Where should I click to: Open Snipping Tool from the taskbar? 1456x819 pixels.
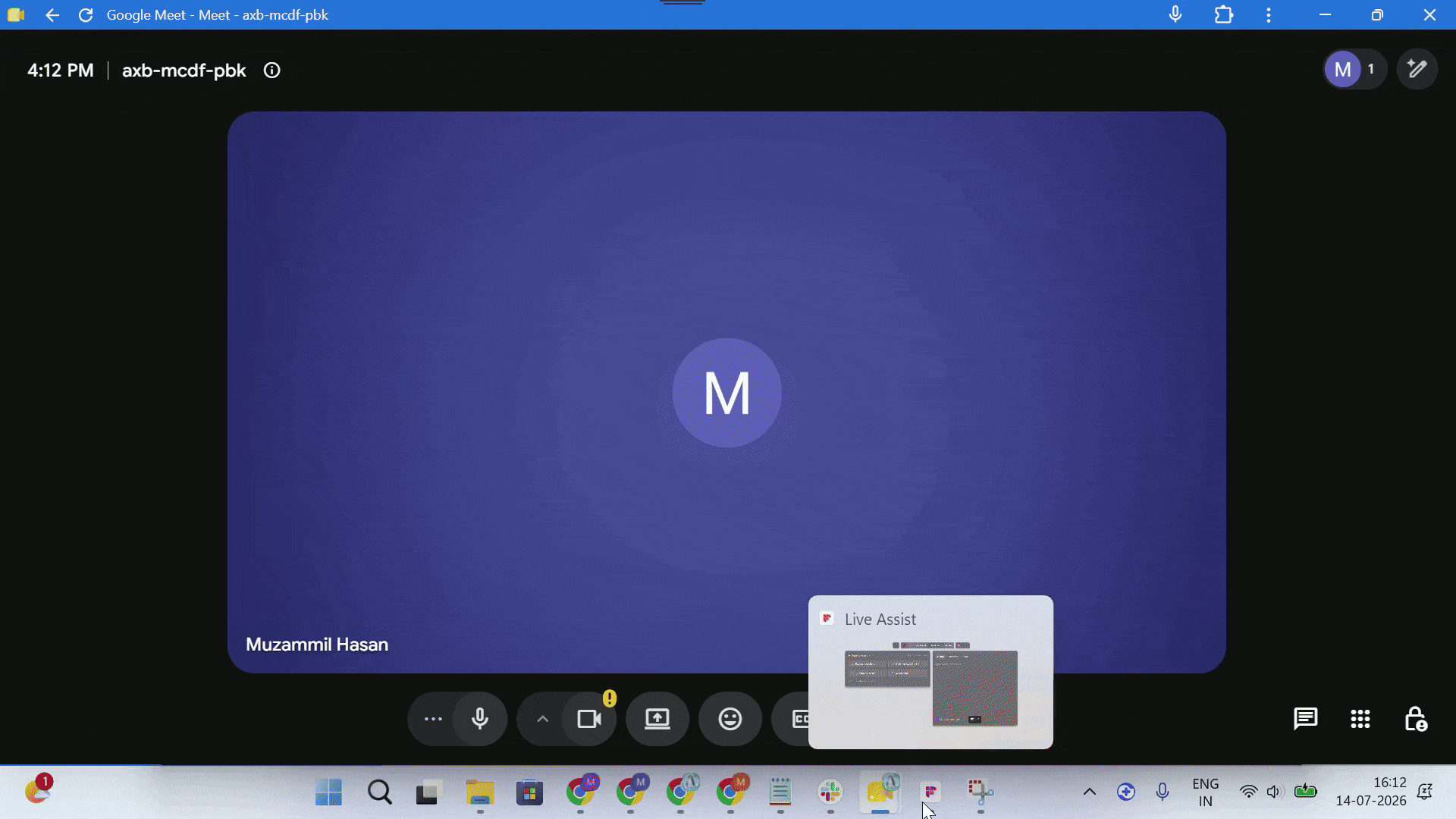pos(981,792)
